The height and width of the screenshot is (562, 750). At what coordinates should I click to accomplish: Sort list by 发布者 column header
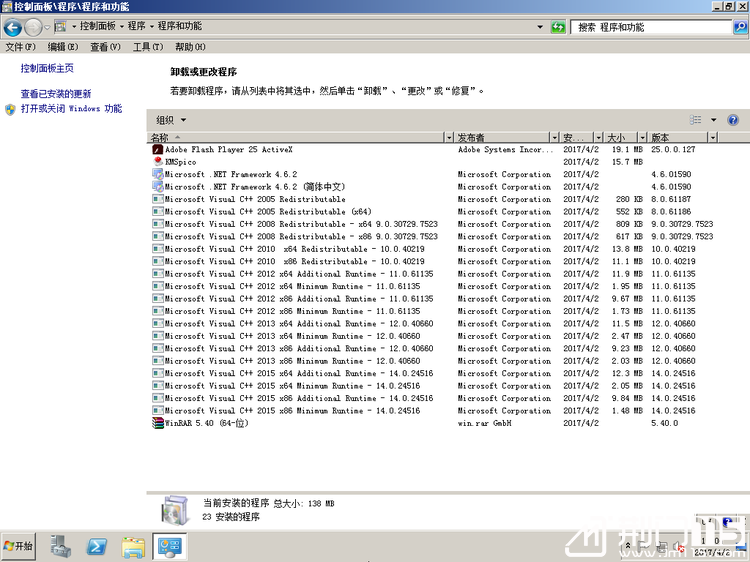tap(502, 137)
